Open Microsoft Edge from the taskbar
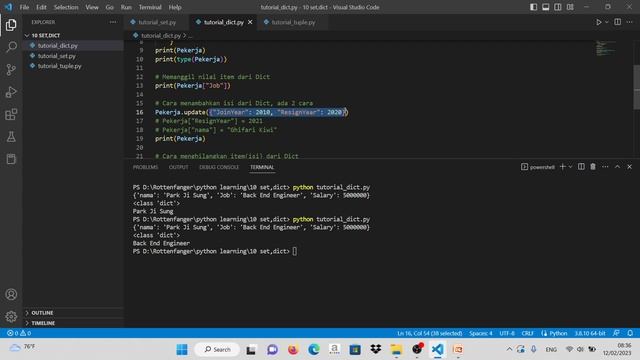Screen dimensions: 640x360 click(x=313, y=349)
